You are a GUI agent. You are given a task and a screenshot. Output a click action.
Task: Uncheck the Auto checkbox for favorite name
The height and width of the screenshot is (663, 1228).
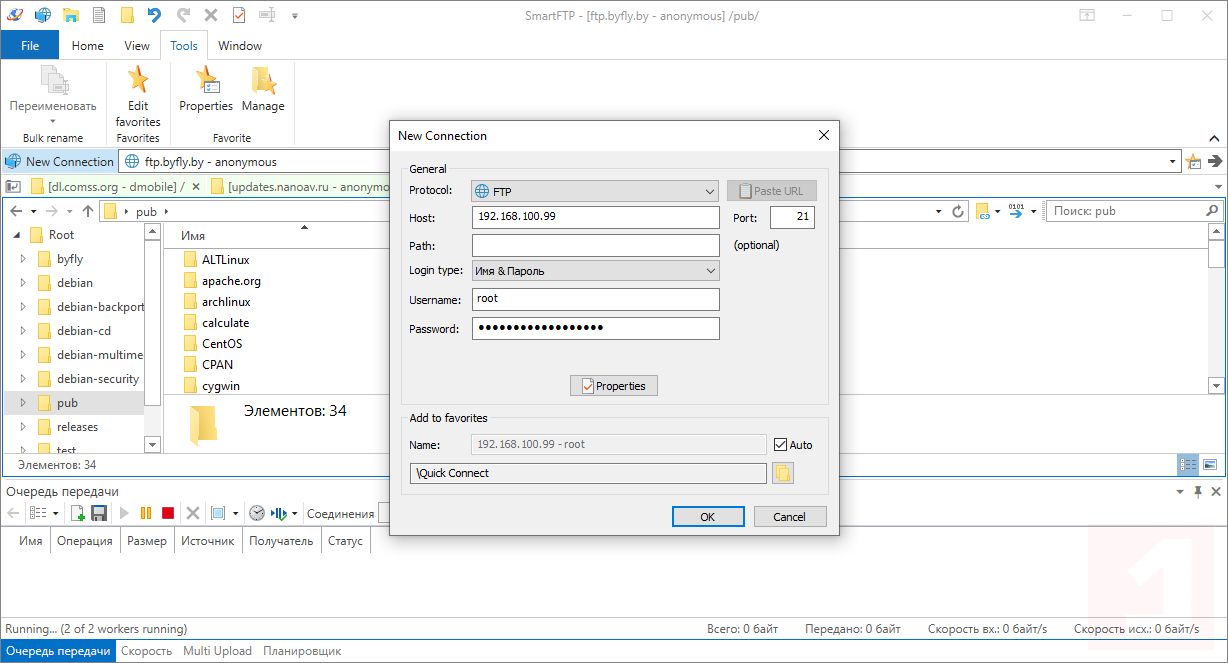point(781,444)
